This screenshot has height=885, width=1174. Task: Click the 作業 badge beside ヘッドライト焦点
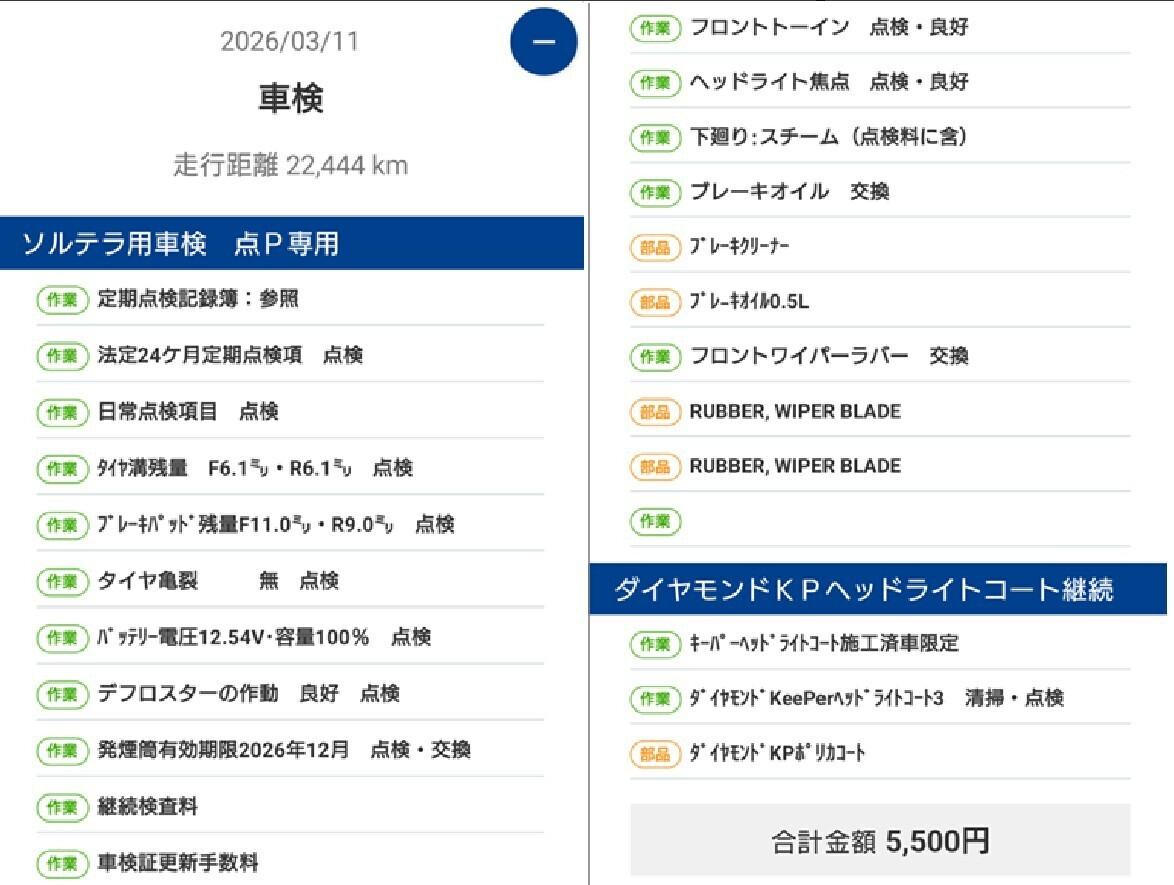[655, 82]
